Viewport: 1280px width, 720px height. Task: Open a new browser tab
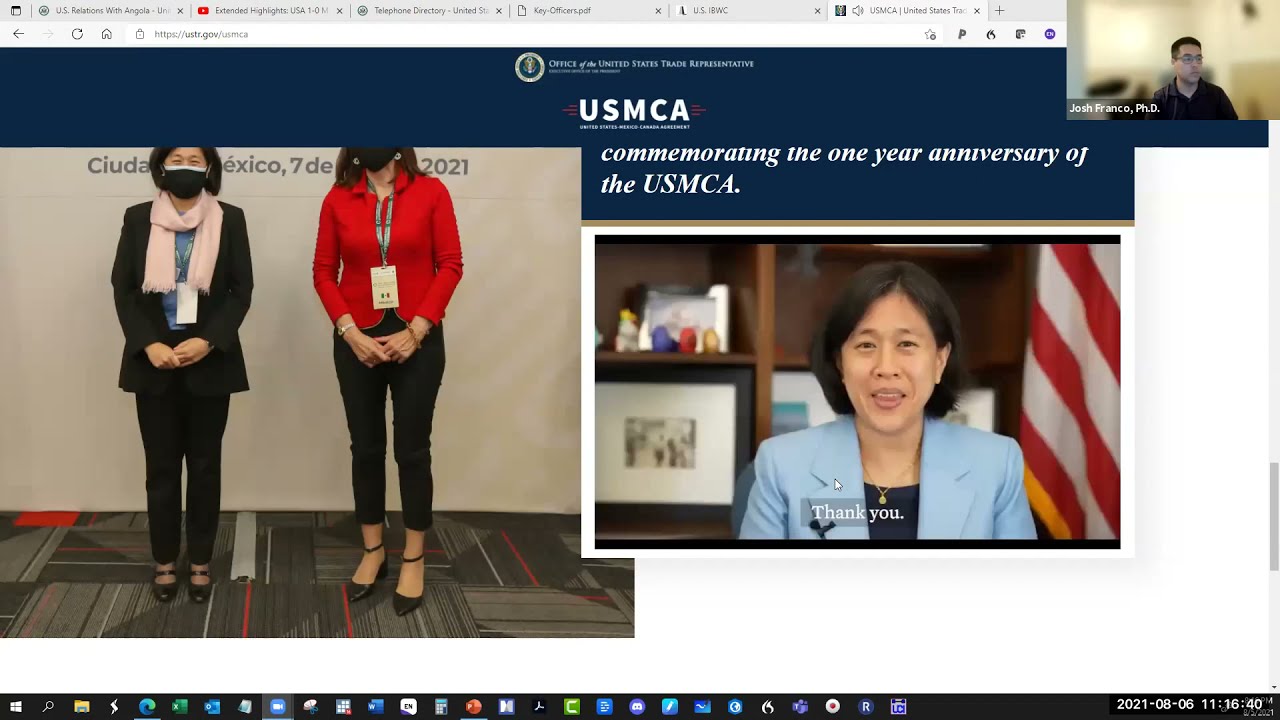tap(999, 11)
